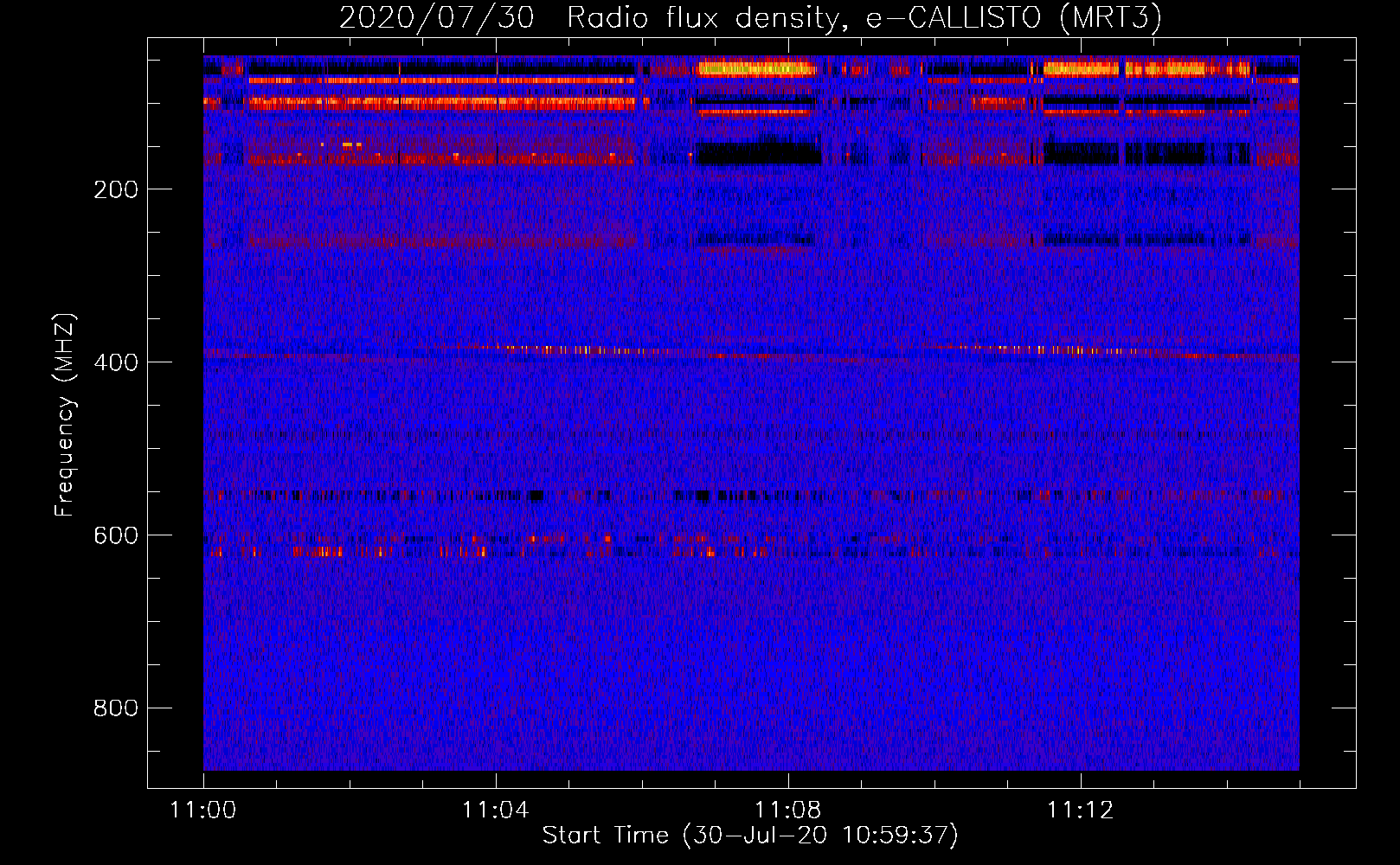
Task: Click the 11:00 time tick label
Action: pyautogui.click(x=203, y=811)
